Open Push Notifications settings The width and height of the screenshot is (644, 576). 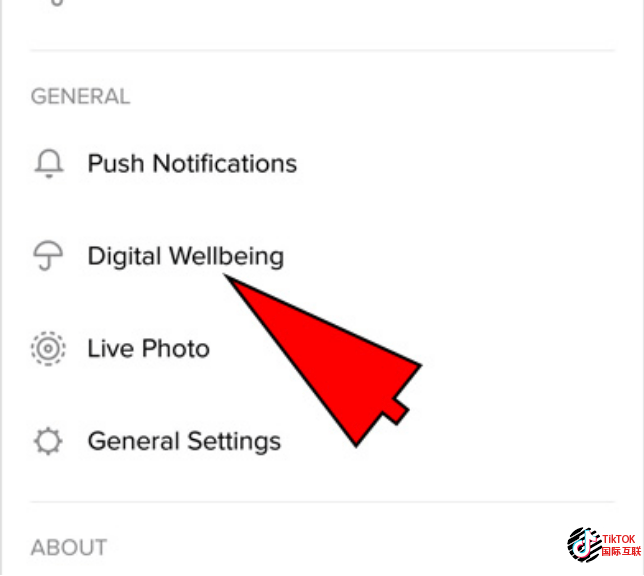(x=322, y=164)
